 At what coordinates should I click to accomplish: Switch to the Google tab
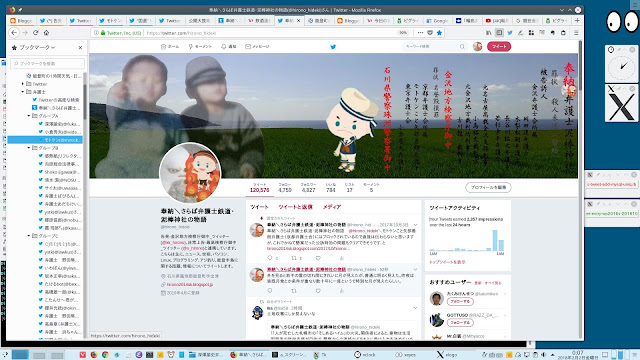[x=437, y=20]
